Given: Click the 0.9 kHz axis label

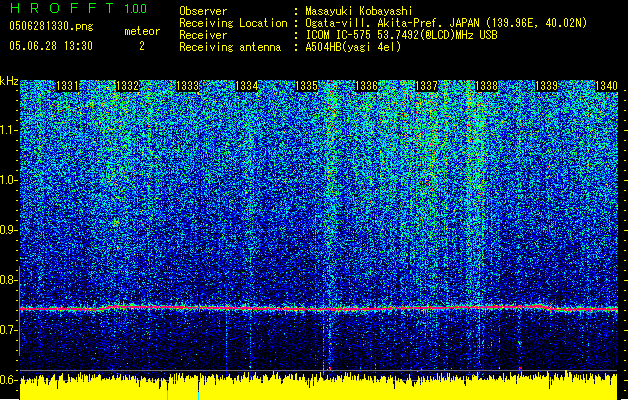Looking at the screenshot, I should tap(9, 230).
